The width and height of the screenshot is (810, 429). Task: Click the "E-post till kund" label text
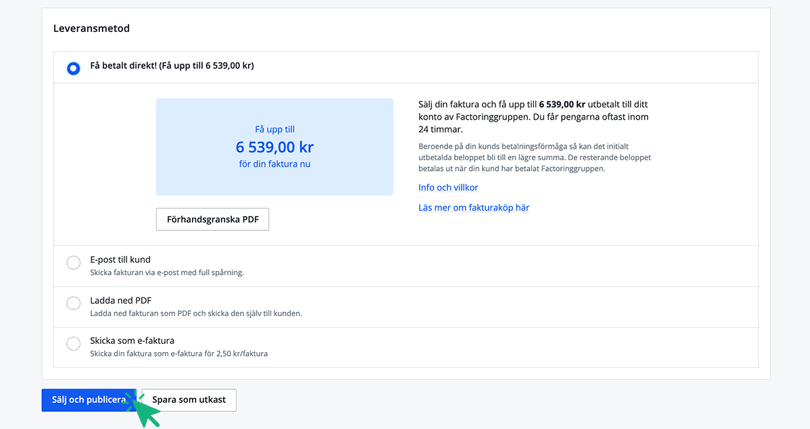120,259
